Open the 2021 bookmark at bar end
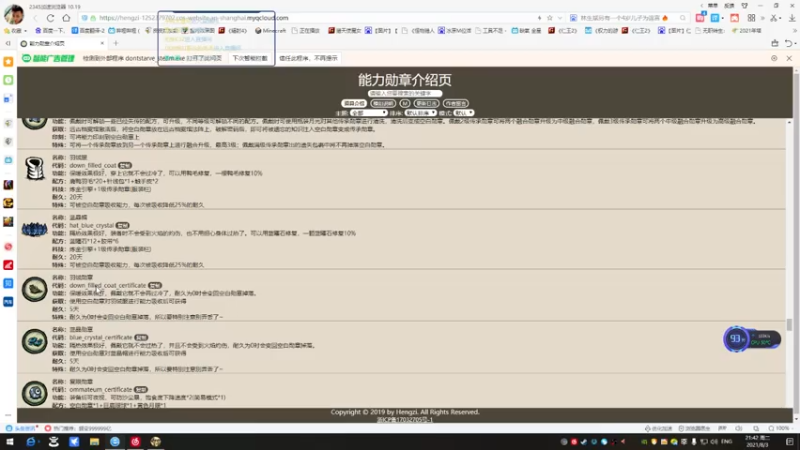This screenshot has width=800, height=450. pos(747,31)
